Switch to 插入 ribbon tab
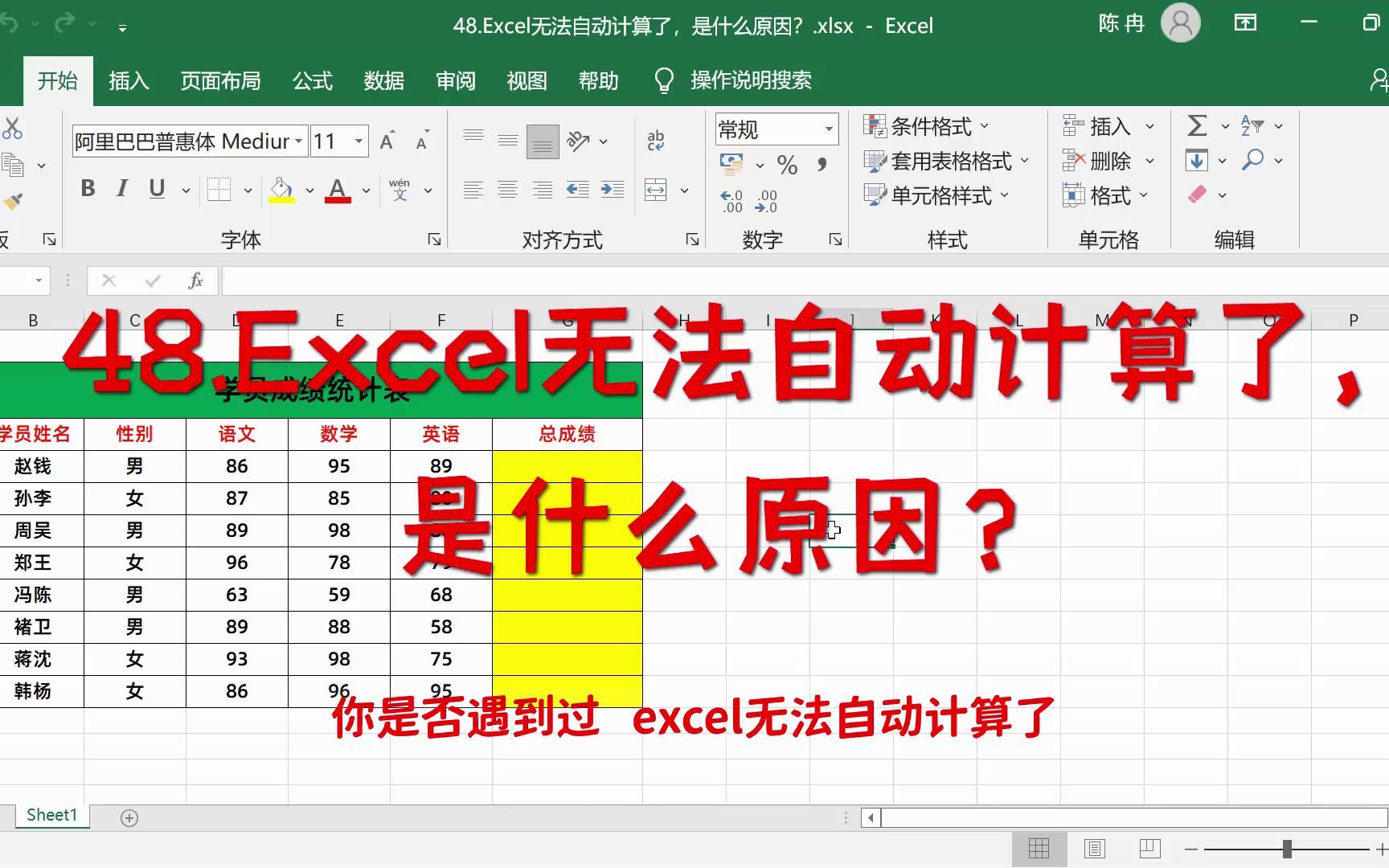1389x868 pixels. (x=129, y=80)
